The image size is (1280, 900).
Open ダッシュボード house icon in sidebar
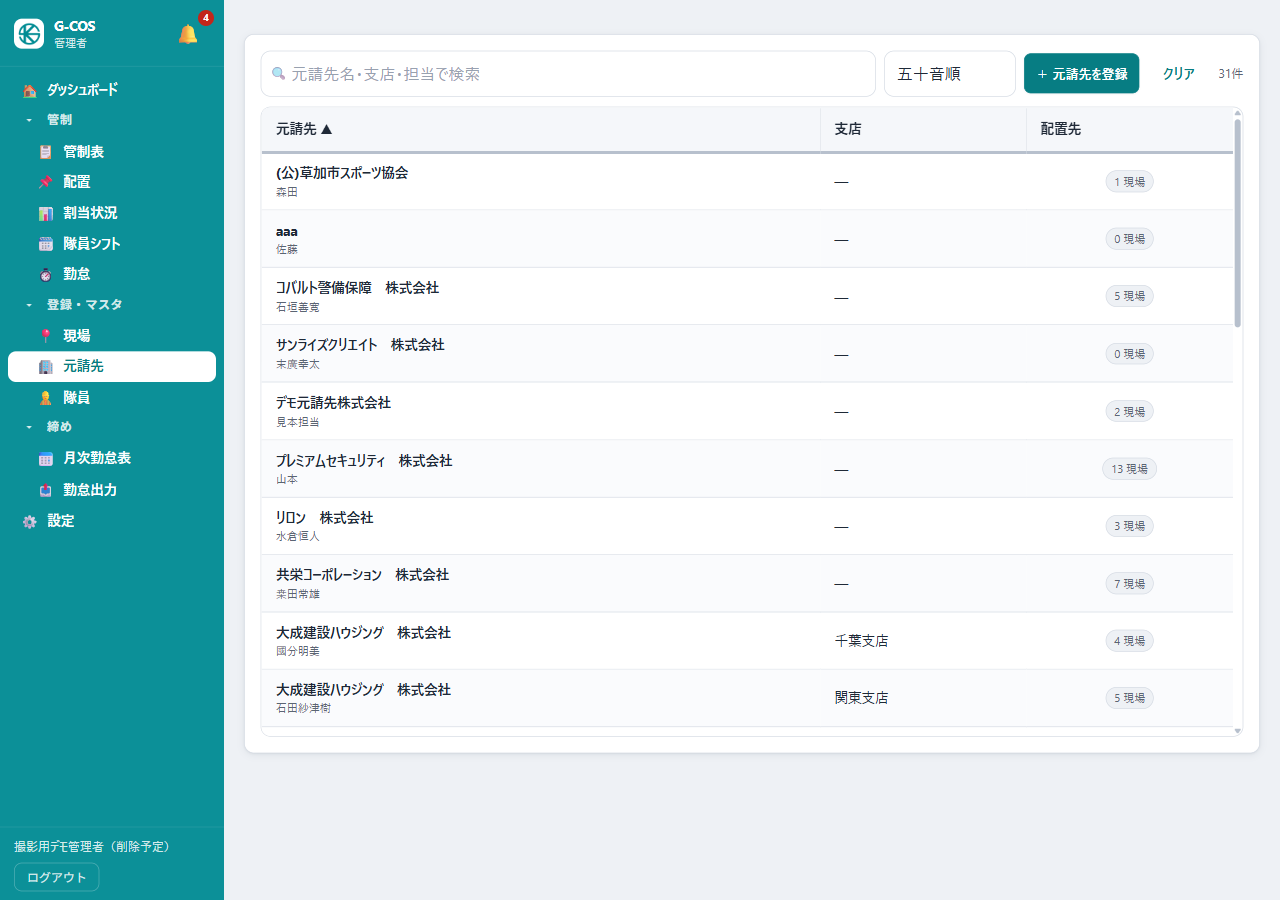30,90
